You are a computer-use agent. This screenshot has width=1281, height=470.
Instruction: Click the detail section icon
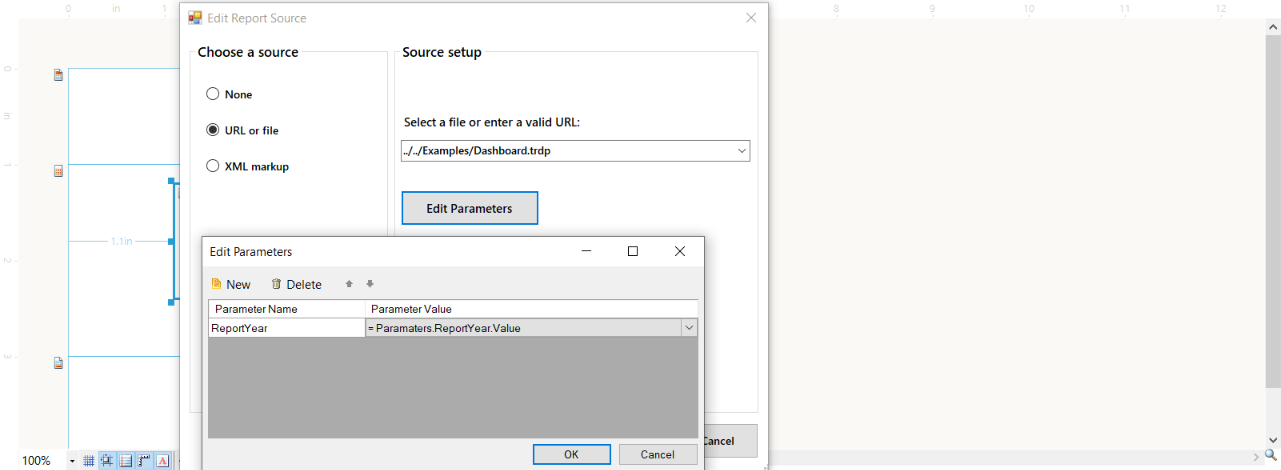(59, 171)
